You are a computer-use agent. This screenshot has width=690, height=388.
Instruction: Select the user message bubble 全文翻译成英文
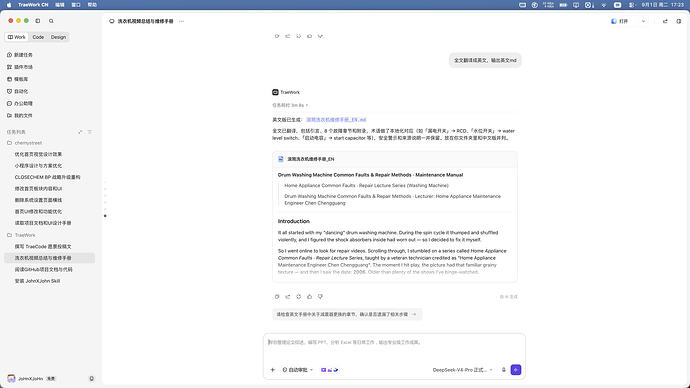pos(485,60)
